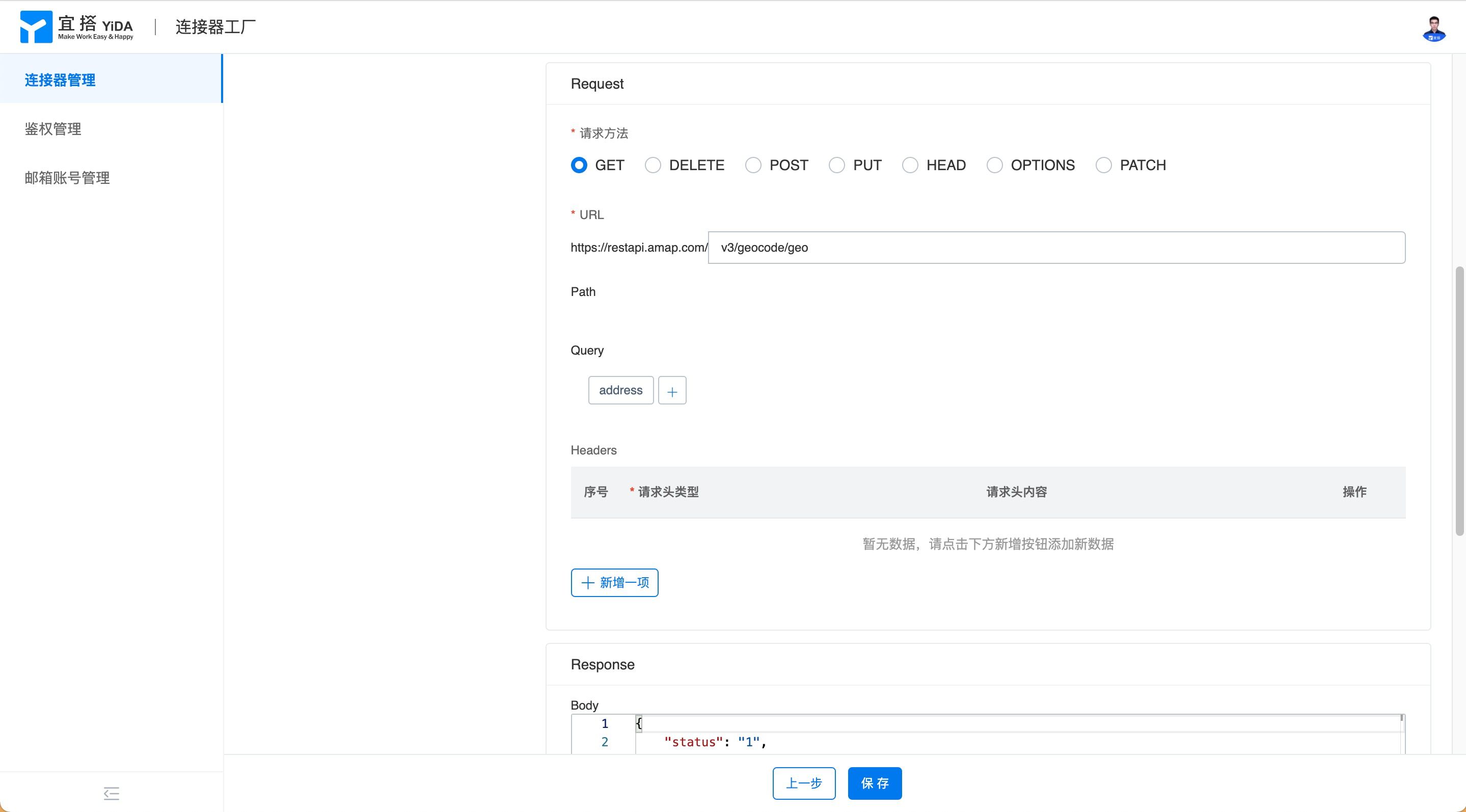Collapse the sidebar with the fold icon

[x=112, y=793]
